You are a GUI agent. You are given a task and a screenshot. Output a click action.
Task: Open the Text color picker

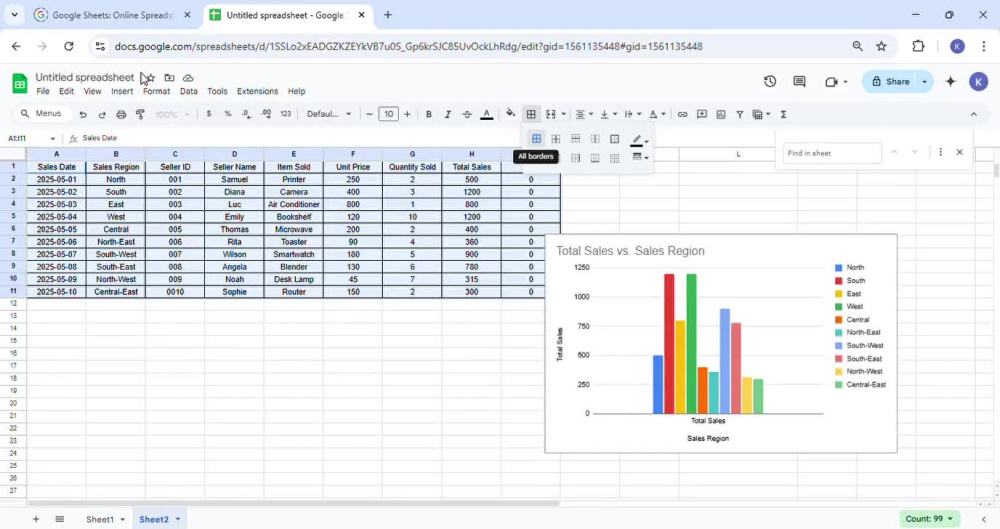pos(487,114)
